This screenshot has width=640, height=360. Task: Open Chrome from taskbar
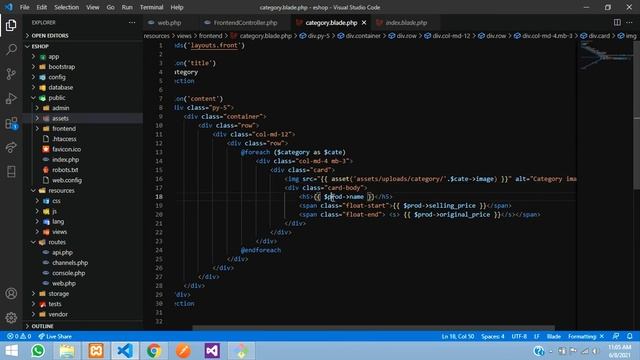[x=154, y=351]
